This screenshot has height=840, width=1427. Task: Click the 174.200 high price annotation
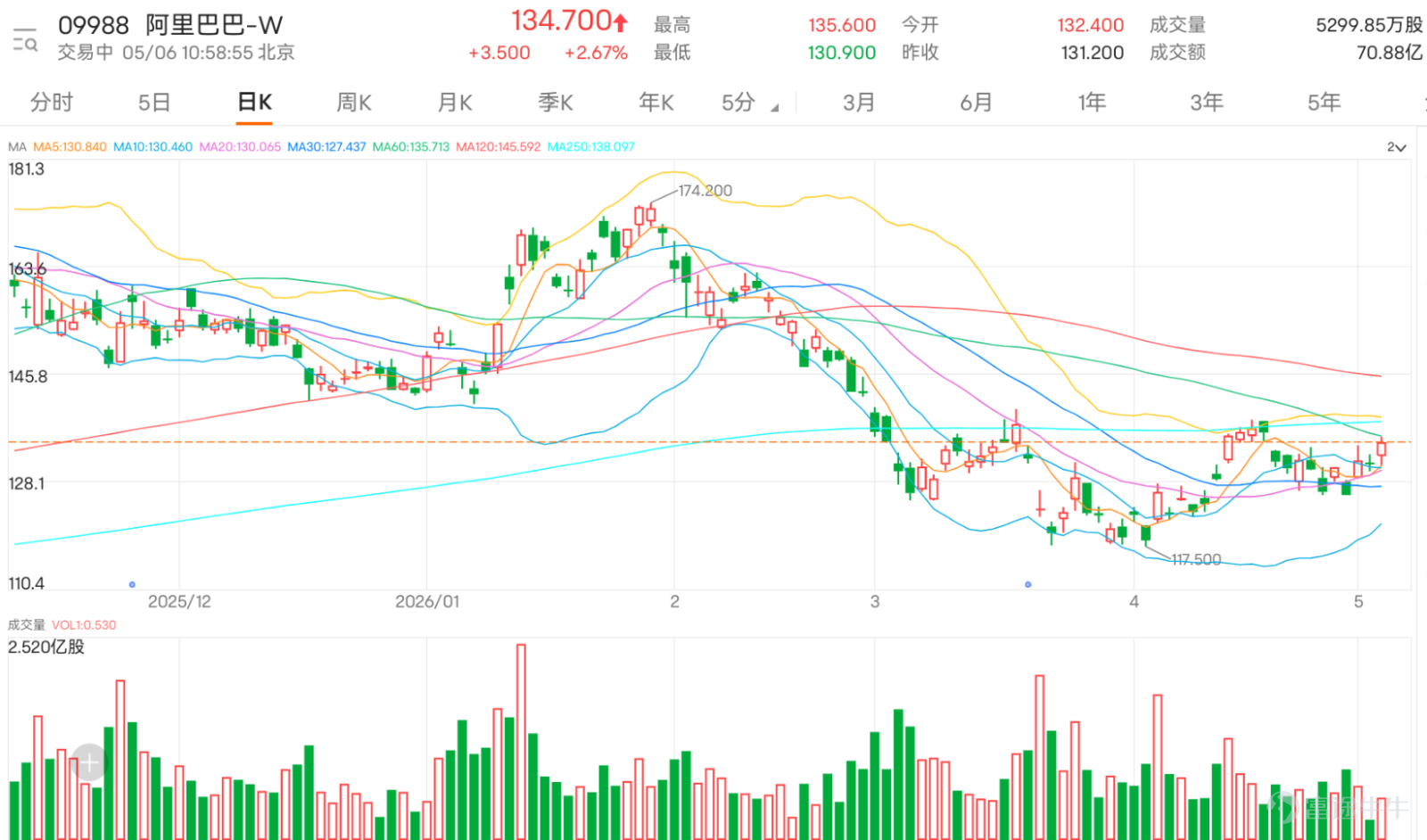click(x=705, y=191)
